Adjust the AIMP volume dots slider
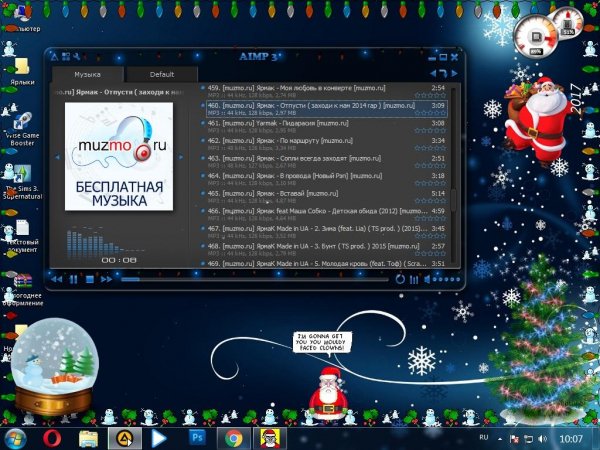 pyautogui.click(x=446, y=279)
